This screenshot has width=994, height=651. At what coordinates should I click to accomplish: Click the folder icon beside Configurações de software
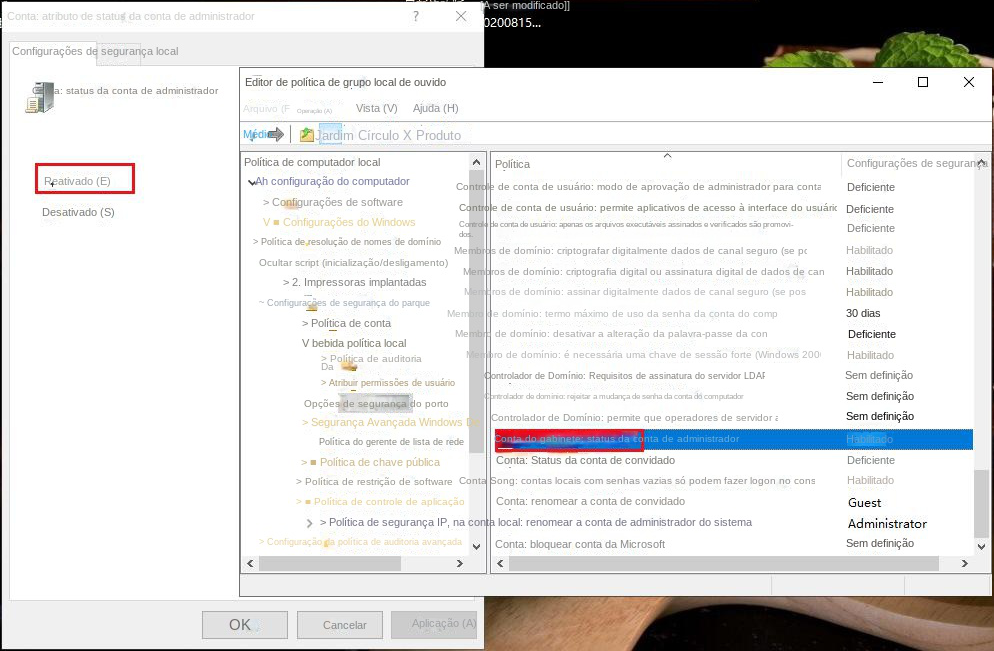pos(291,204)
